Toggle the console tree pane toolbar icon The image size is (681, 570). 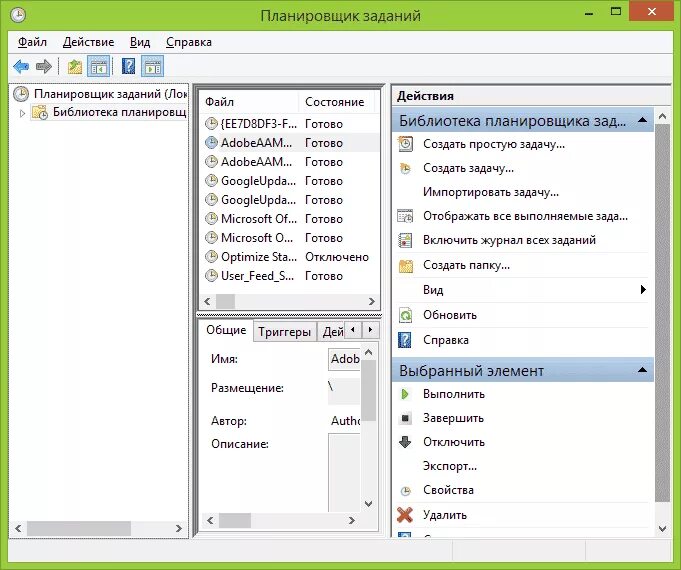point(99,66)
